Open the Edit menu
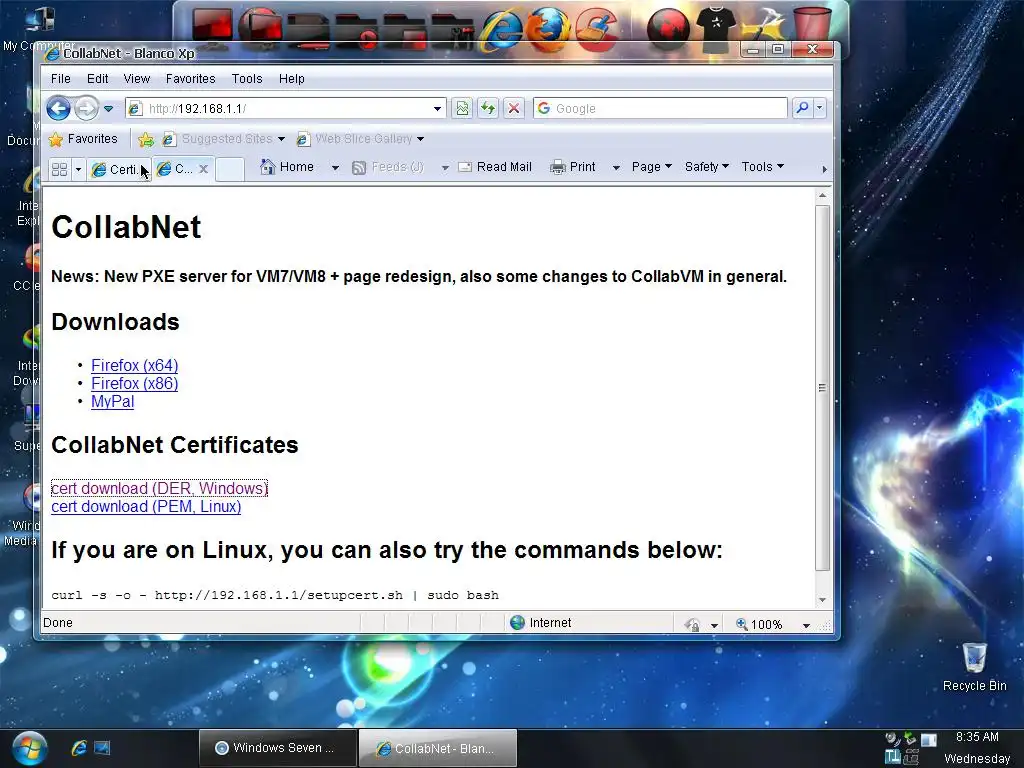Screen dimensions: 1024x768 [97, 79]
